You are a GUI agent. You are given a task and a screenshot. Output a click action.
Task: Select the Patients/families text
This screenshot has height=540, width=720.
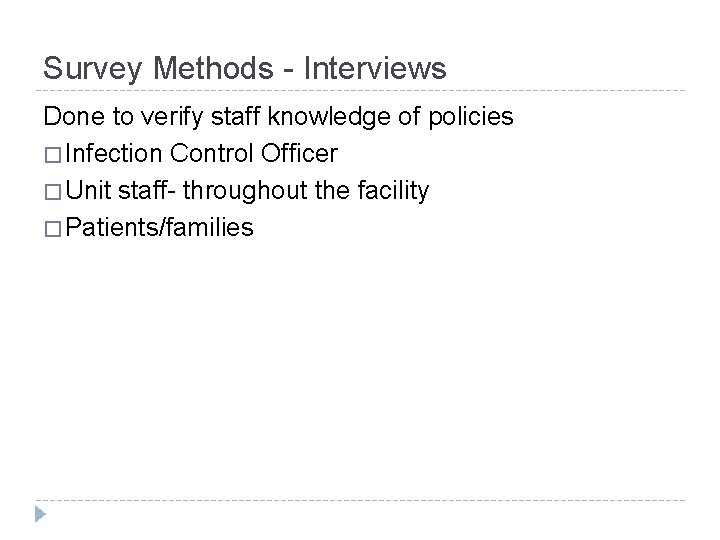(x=159, y=227)
